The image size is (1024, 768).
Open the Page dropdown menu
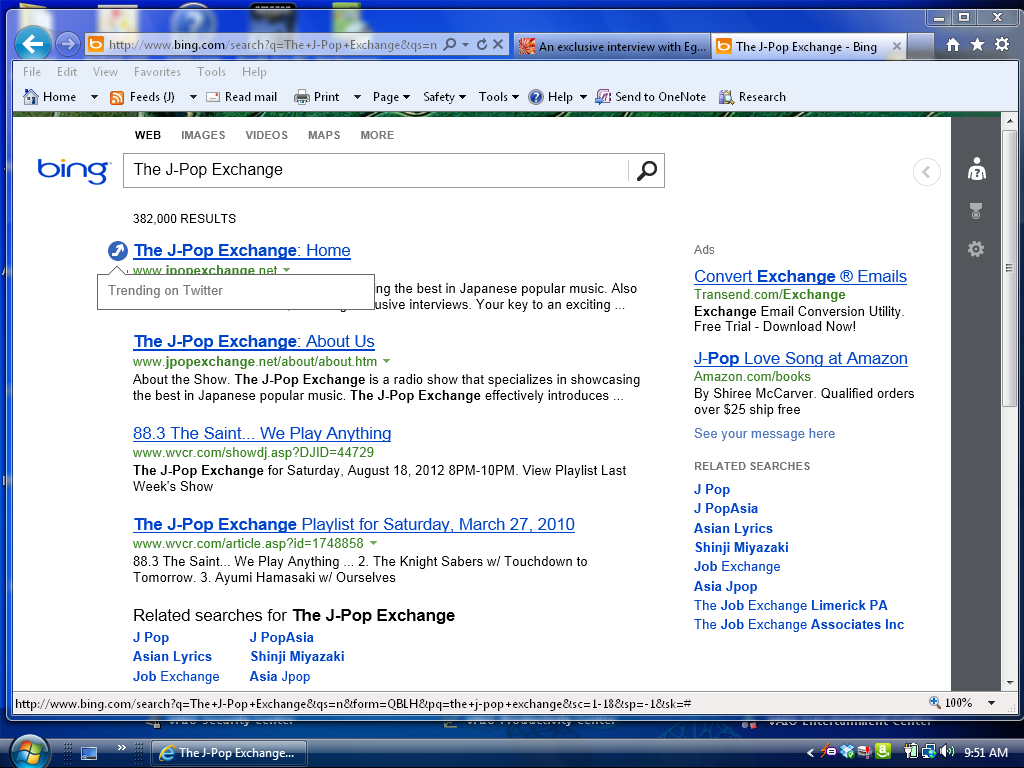tap(391, 97)
